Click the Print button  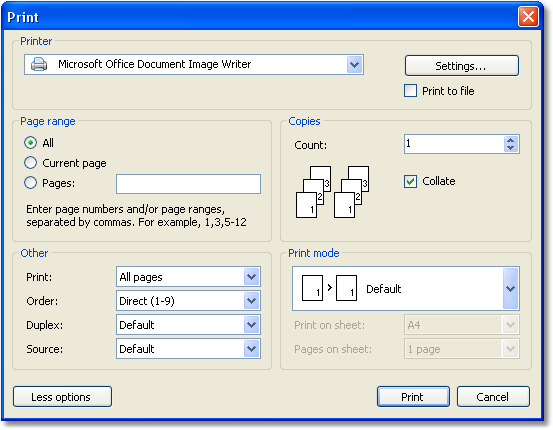(413, 397)
